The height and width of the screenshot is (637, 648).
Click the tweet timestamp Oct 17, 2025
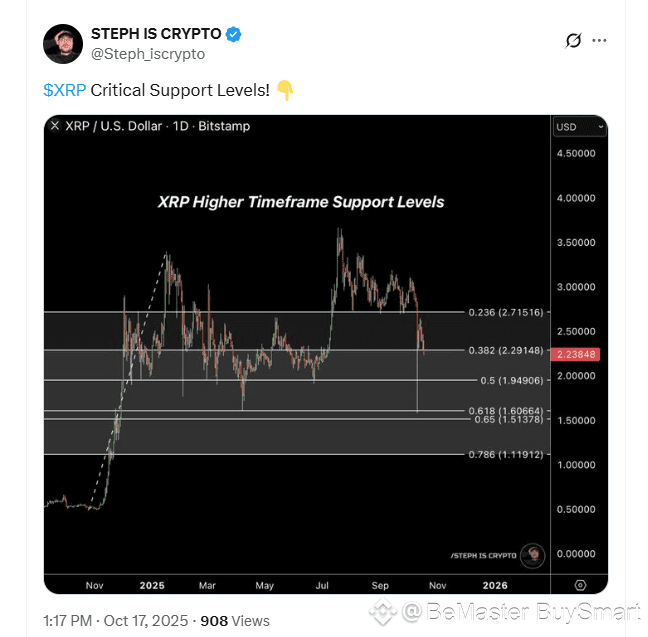(x=141, y=620)
